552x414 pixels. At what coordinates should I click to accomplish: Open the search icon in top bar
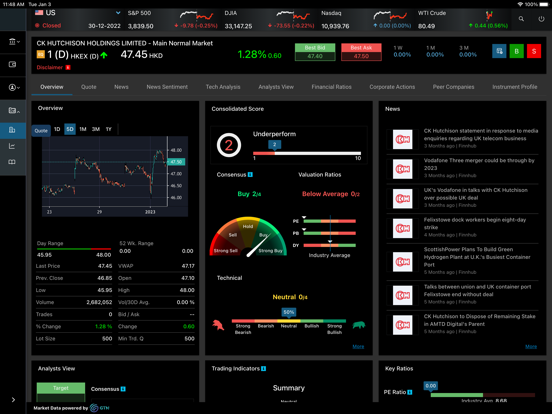521,19
